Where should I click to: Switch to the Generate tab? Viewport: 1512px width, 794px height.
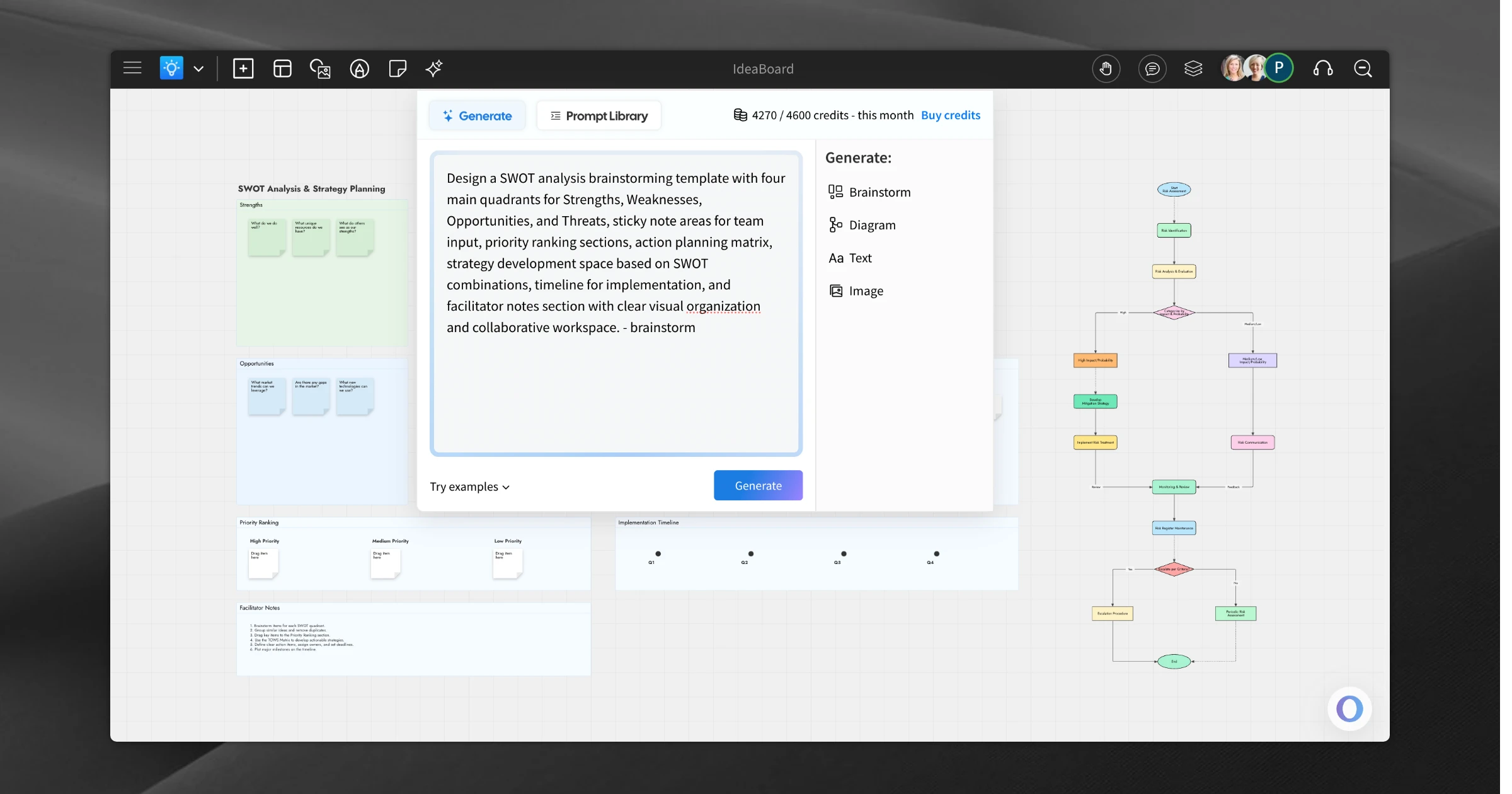(x=477, y=116)
